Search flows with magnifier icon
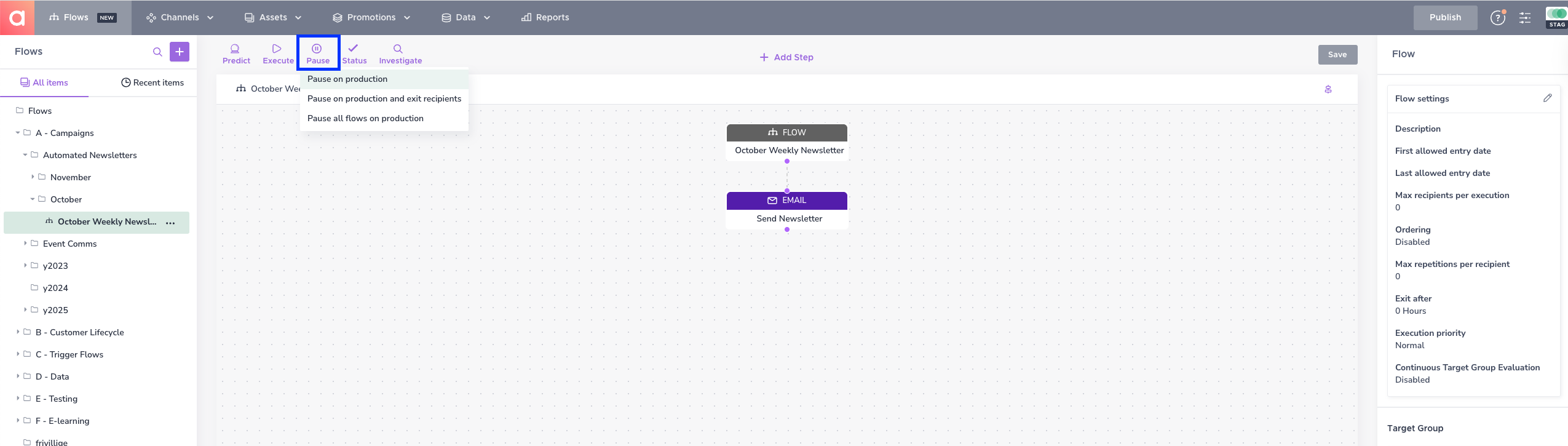 157,52
